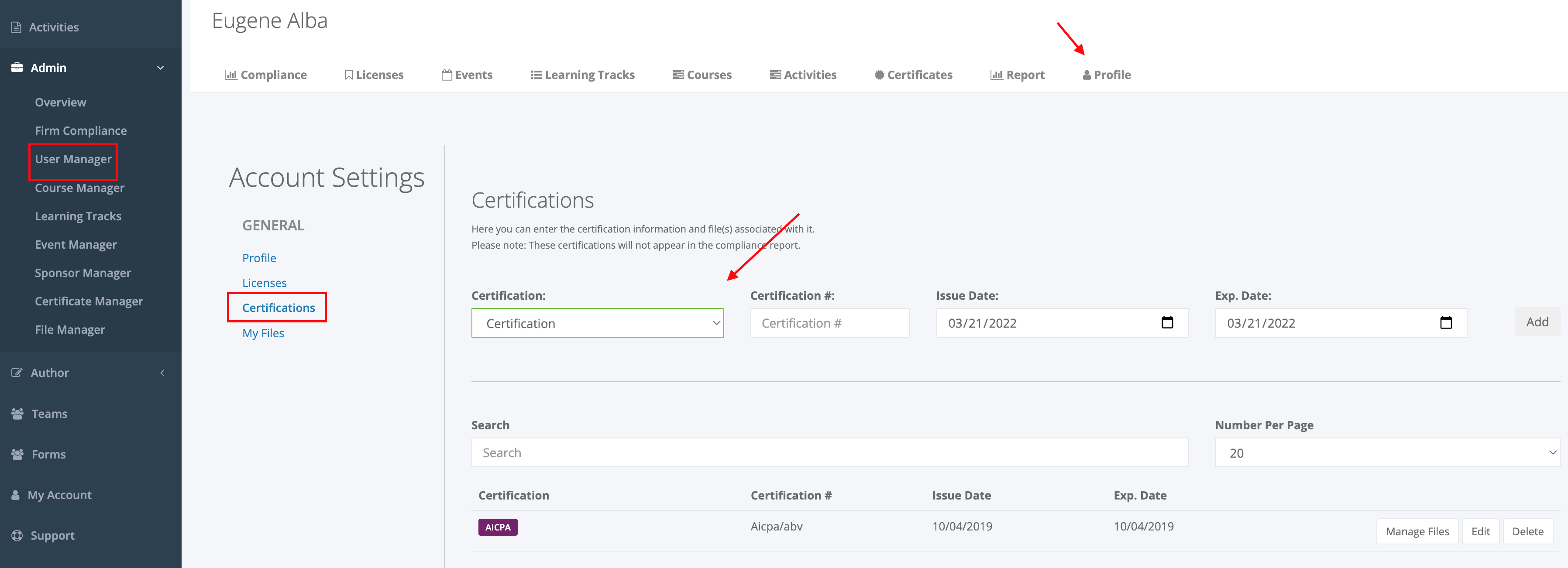The height and width of the screenshot is (568, 1568).
Task: Open Overview in Admin menu
Action: click(60, 102)
